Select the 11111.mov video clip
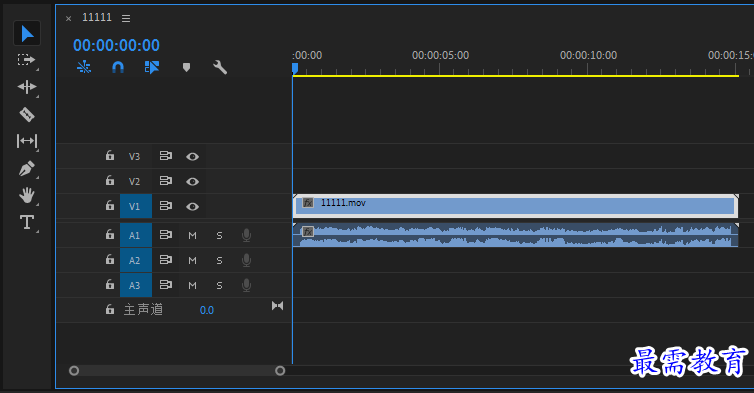This screenshot has height=393, width=754. tap(515, 206)
